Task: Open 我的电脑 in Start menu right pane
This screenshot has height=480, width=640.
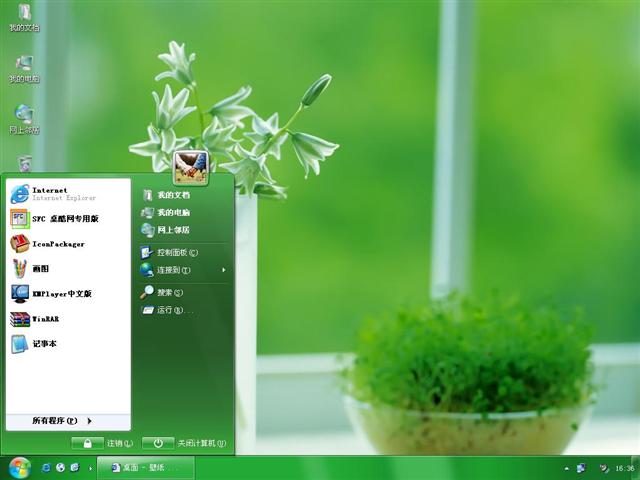Action: click(183, 213)
